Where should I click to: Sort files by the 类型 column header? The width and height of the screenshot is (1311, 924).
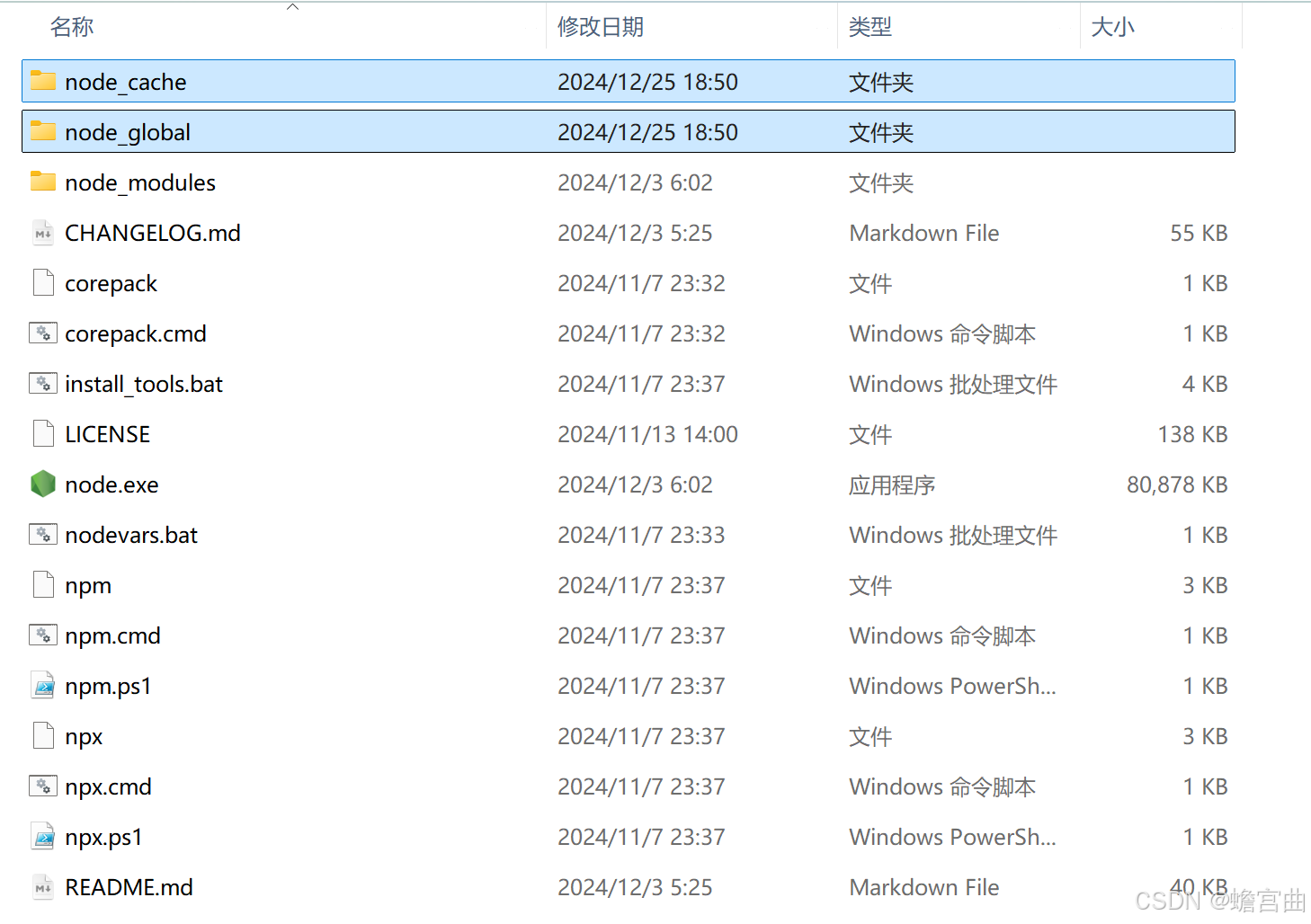870,27
